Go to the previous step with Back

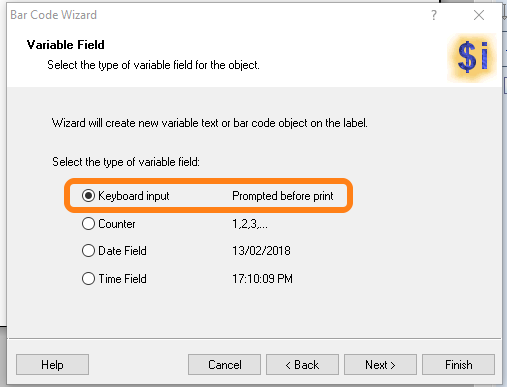[x=302, y=365]
